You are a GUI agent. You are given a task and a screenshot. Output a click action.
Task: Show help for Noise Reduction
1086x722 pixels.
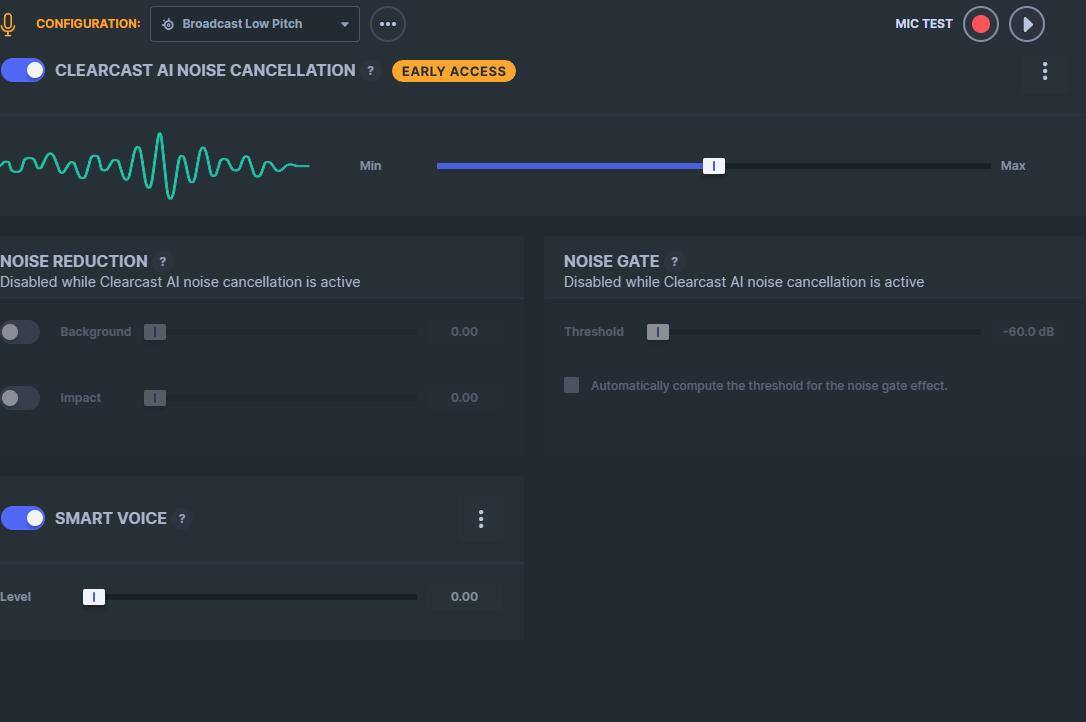click(163, 262)
